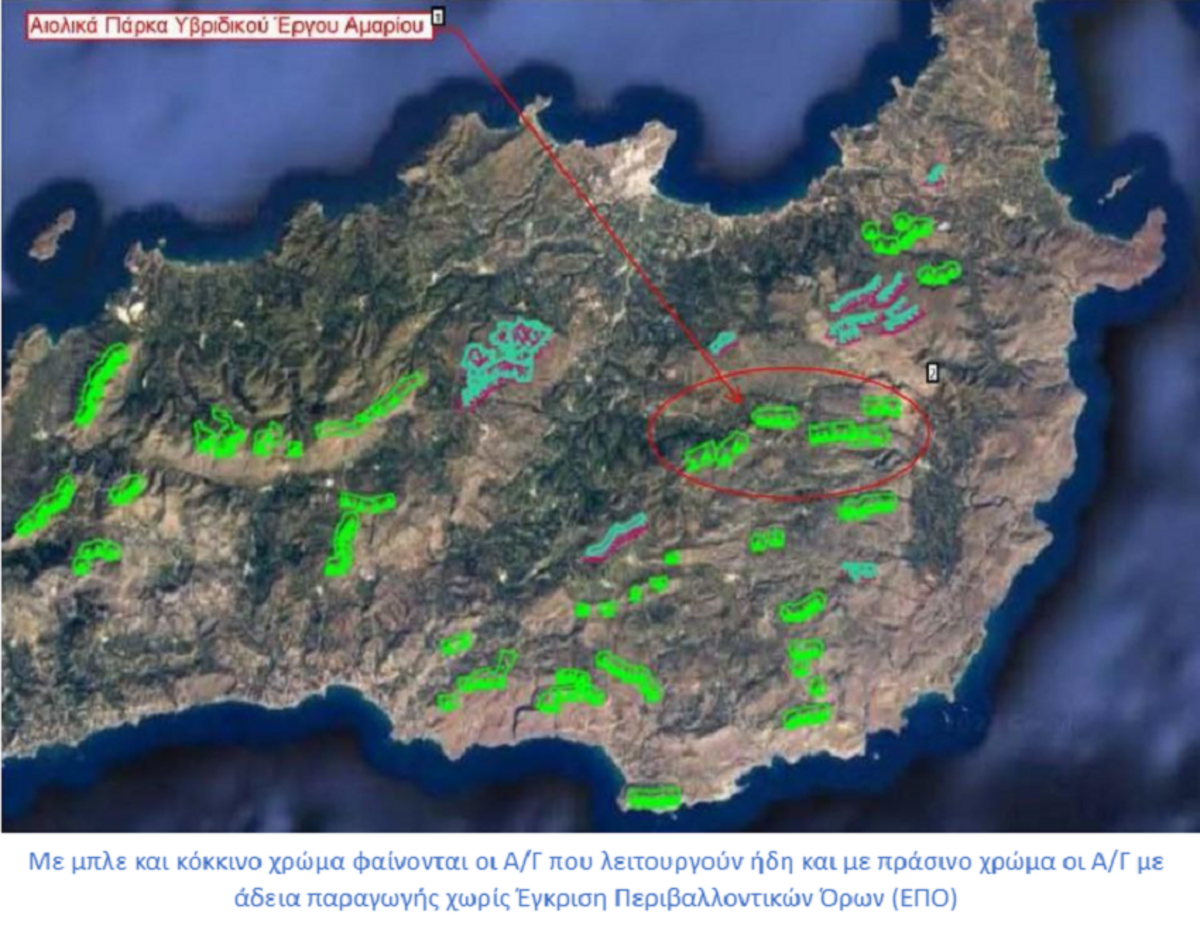Click the small islet off the north-west coast
The image size is (1200, 926).
click(x=52, y=234)
